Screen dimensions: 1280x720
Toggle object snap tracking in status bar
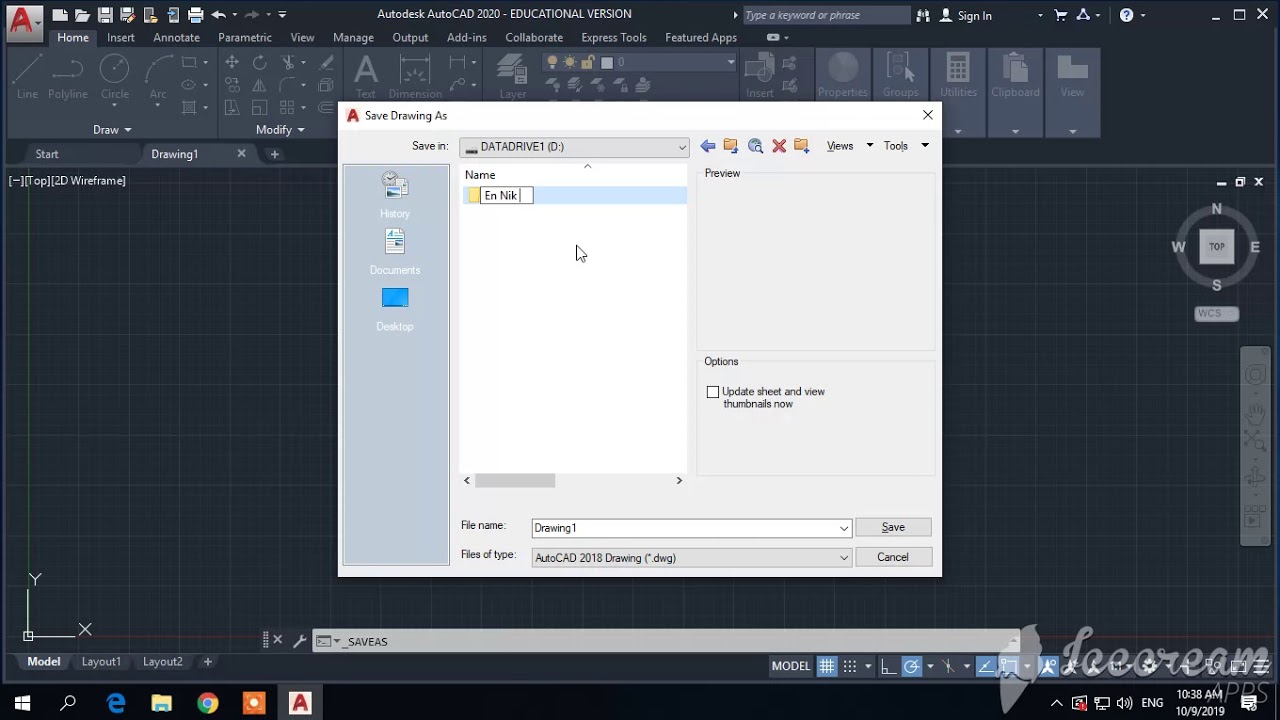pyautogui.click(x=986, y=666)
